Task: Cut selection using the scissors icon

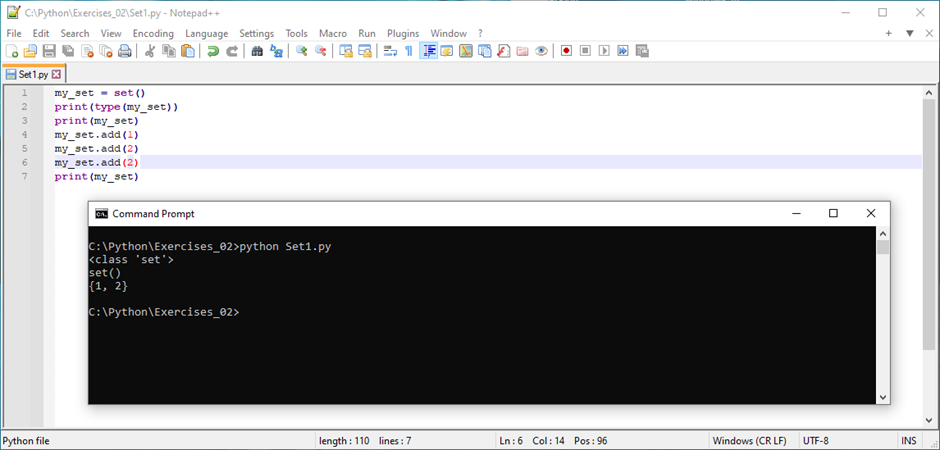Action: pyautogui.click(x=150, y=51)
